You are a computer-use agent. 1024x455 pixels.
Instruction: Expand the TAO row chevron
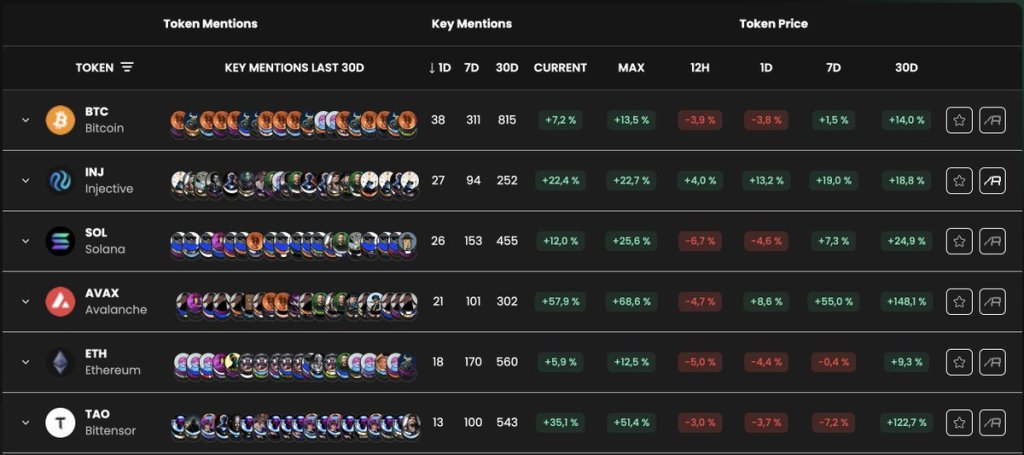(x=25, y=422)
